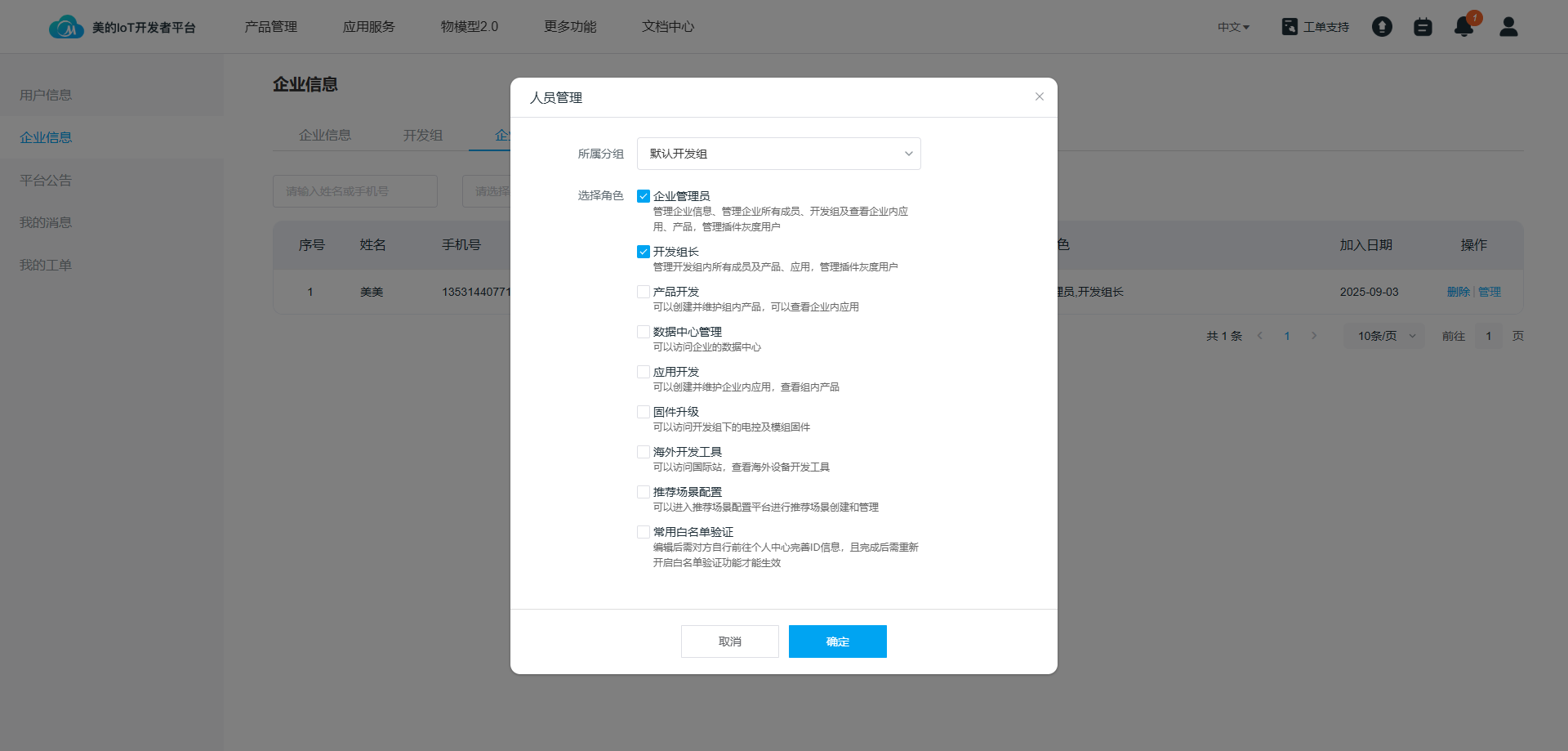Click the name or phone search field
Image resolution: width=1568 pixels, height=751 pixels.
click(354, 191)
